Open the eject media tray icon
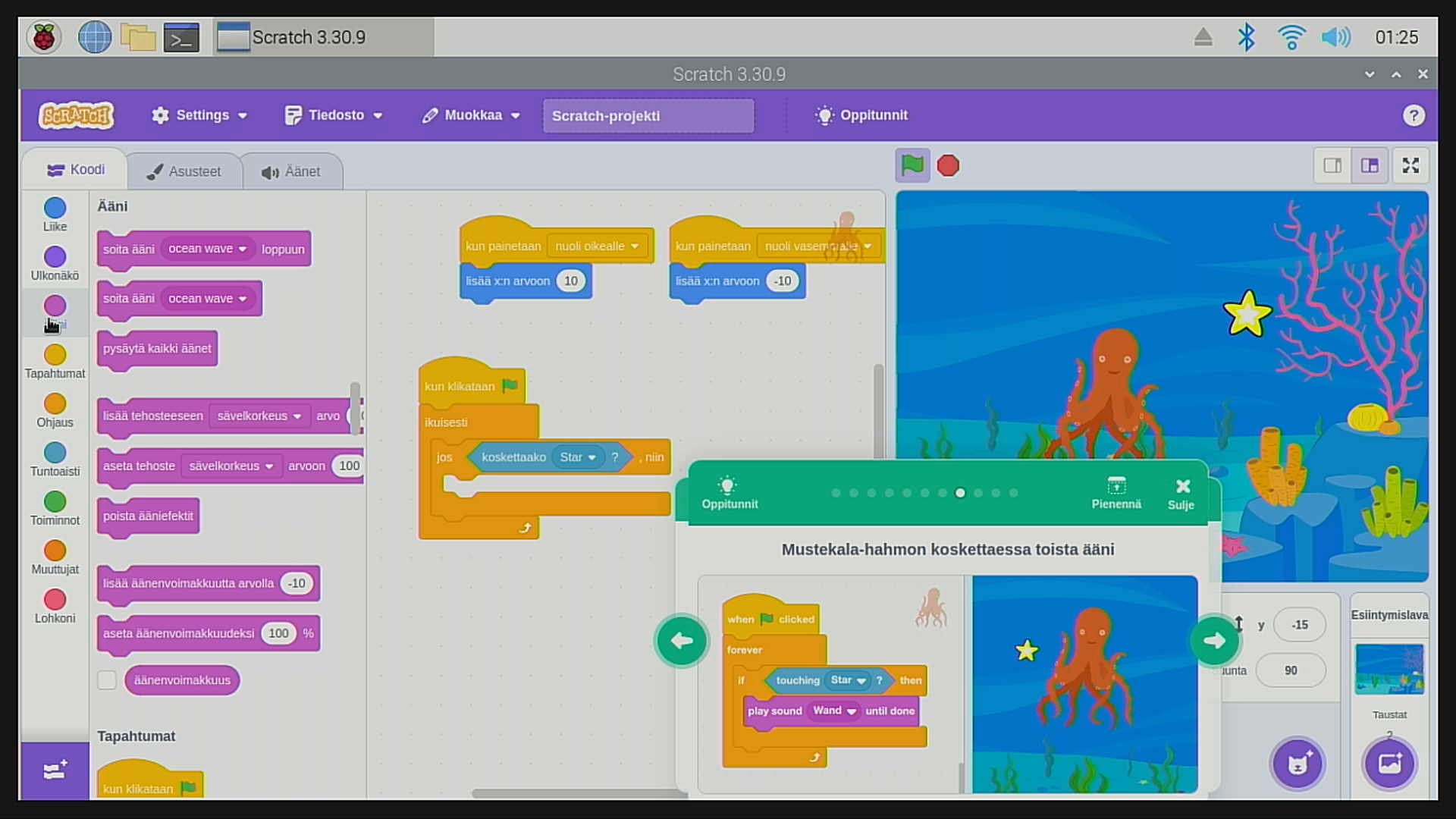Image resolution: width=1456 pixels, height=819 pixels. [x=1203, y=37]
